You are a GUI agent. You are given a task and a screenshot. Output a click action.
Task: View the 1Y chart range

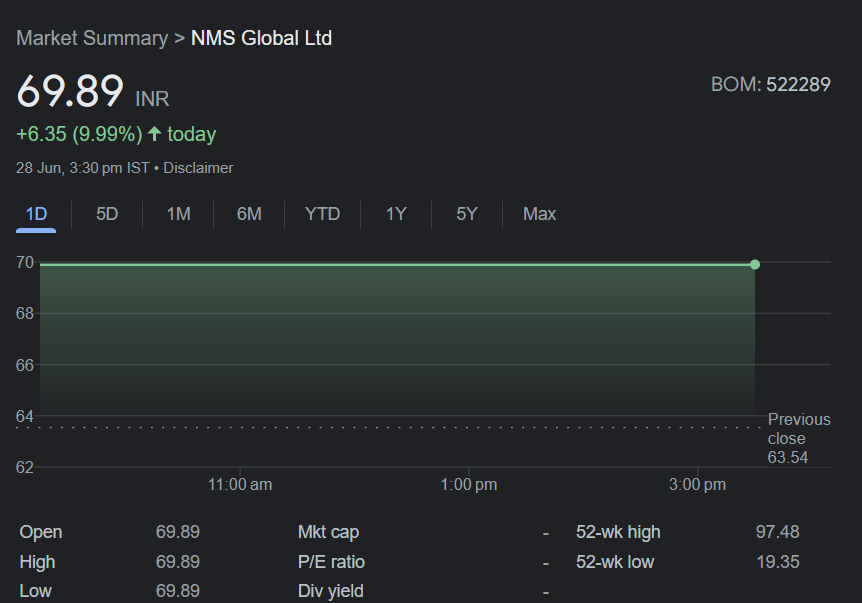tap(396, 214)
